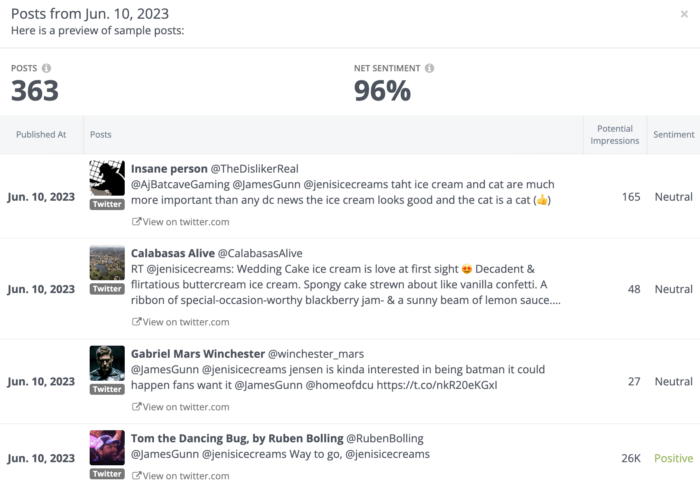Click the Calabasas Alive profile avatar
700x491 pixels.
107,262
